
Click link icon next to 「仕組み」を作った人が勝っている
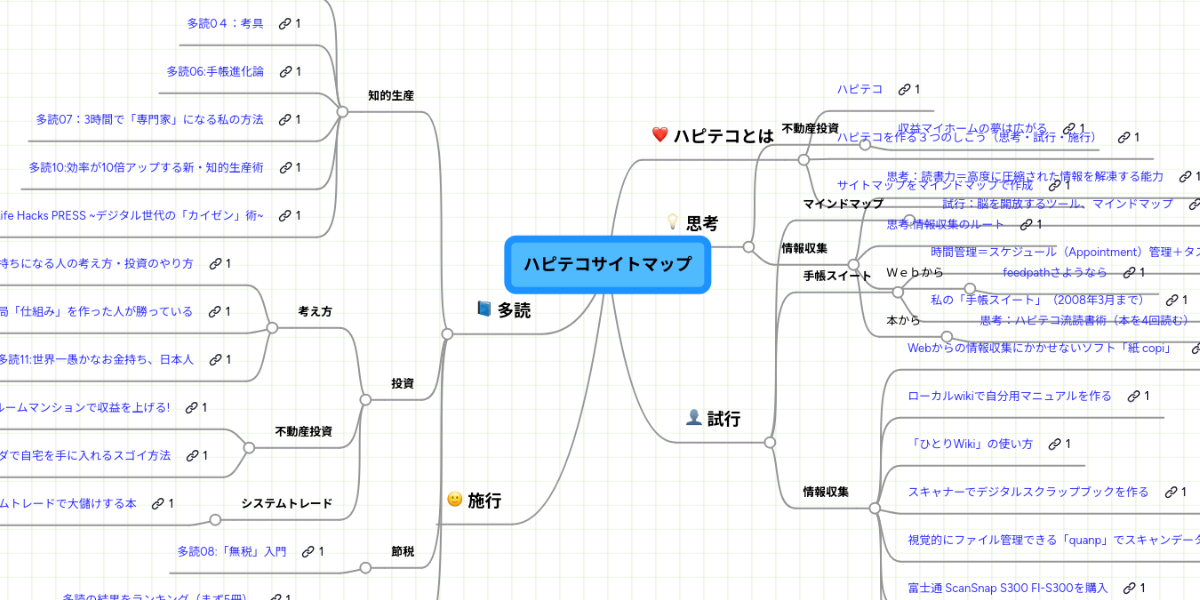tap(214, 311)
